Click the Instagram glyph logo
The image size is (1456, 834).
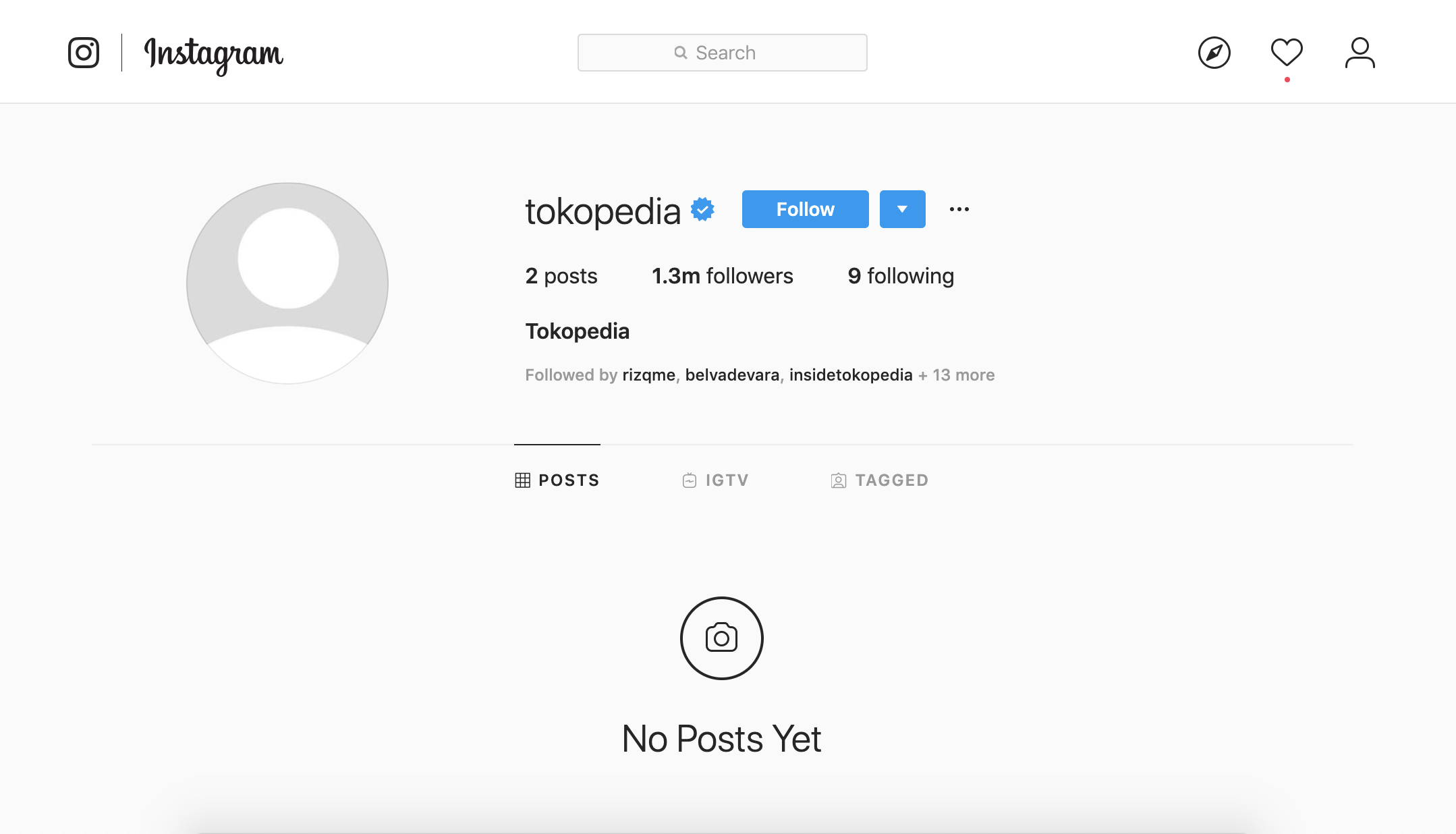pyautogui.click(x=83, y=52)
